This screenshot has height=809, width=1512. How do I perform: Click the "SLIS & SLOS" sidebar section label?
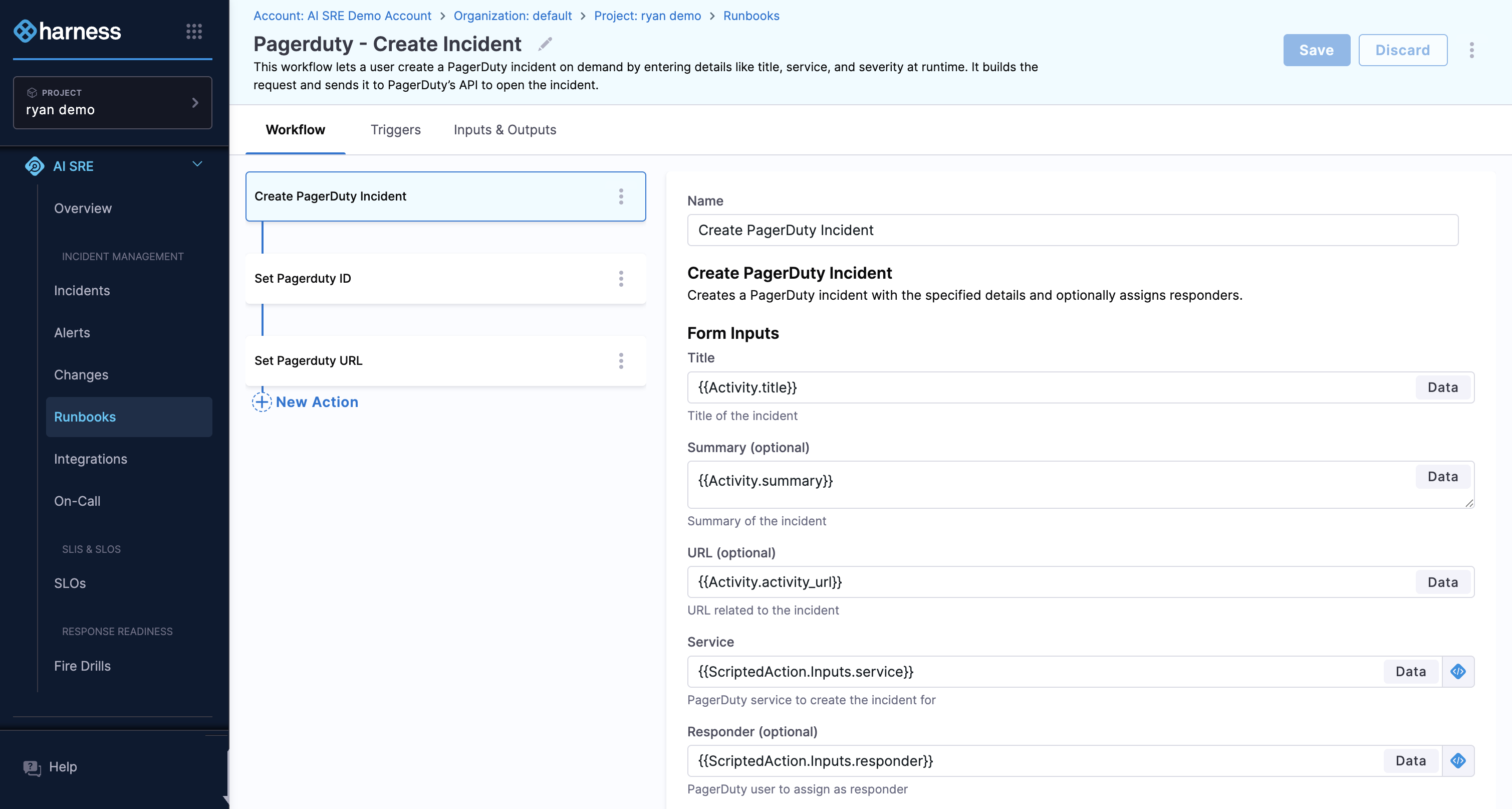point(92,549)
